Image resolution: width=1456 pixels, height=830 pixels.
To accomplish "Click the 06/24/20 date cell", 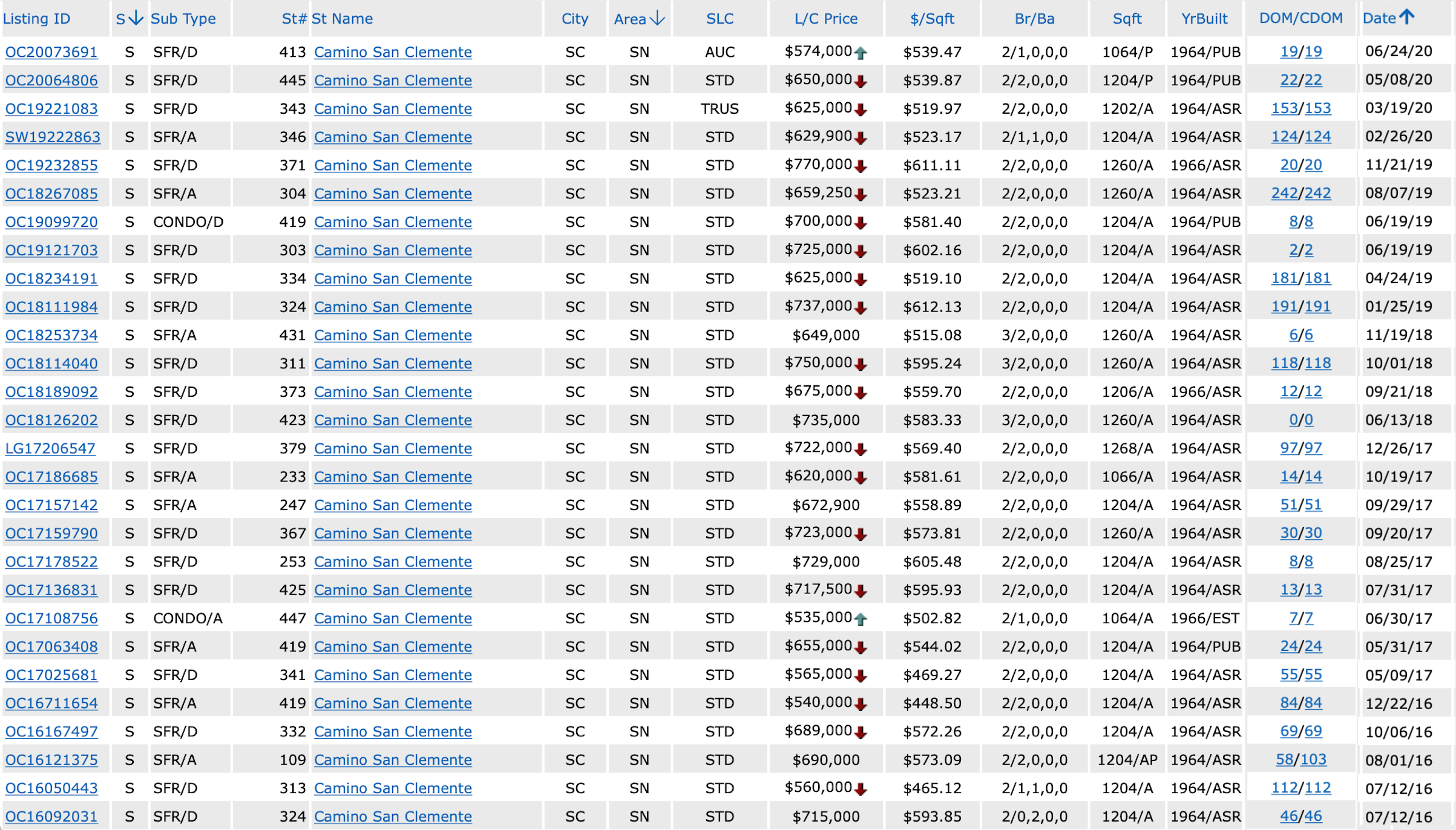I will tap(1399, 51).
